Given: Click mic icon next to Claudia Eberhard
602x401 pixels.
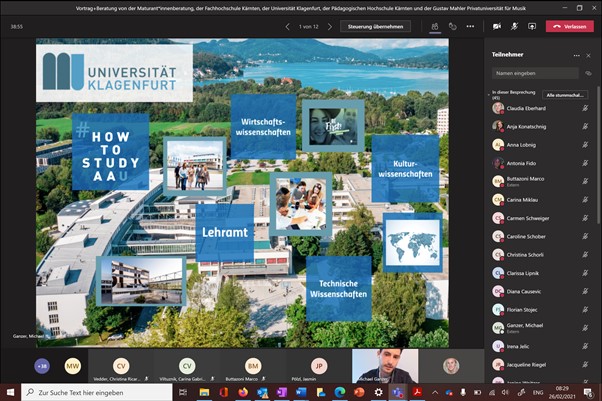Looking at the screenshot, I should tap(585, 108).
